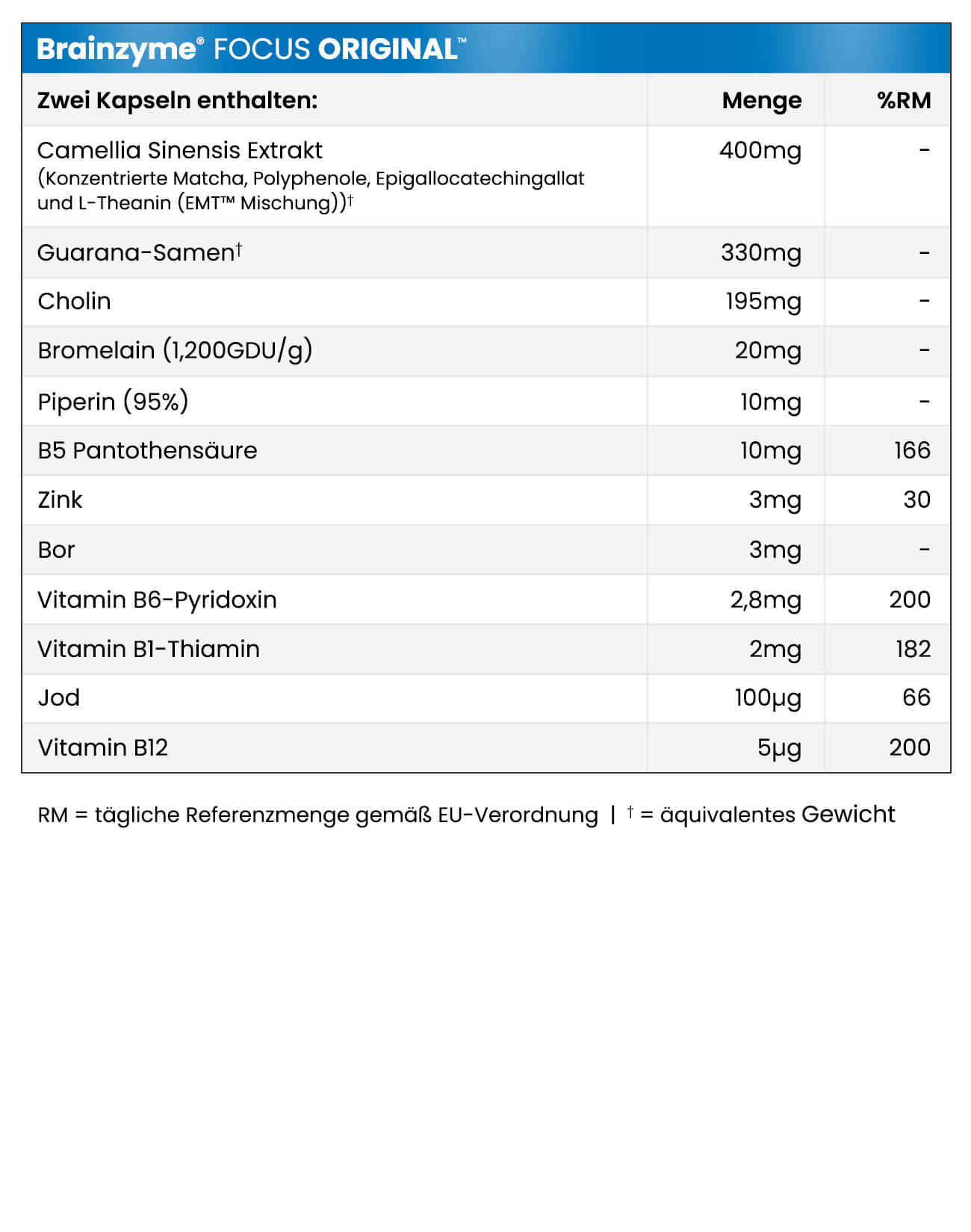Screen dimensions: 971x1232
Task: Select the 'Zink' ingredient label
Action: (x=60, y=500)
